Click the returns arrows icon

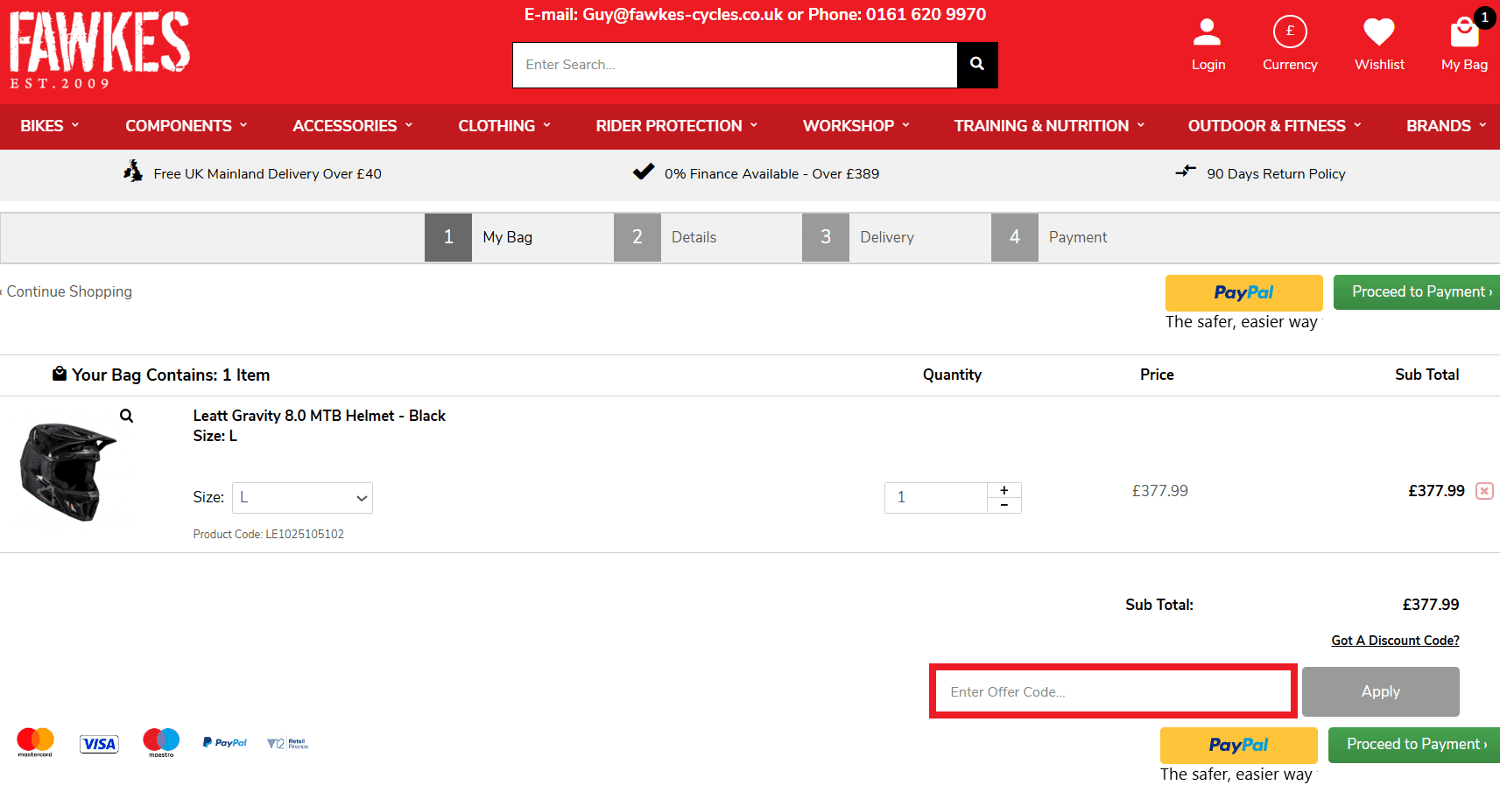1186,172
